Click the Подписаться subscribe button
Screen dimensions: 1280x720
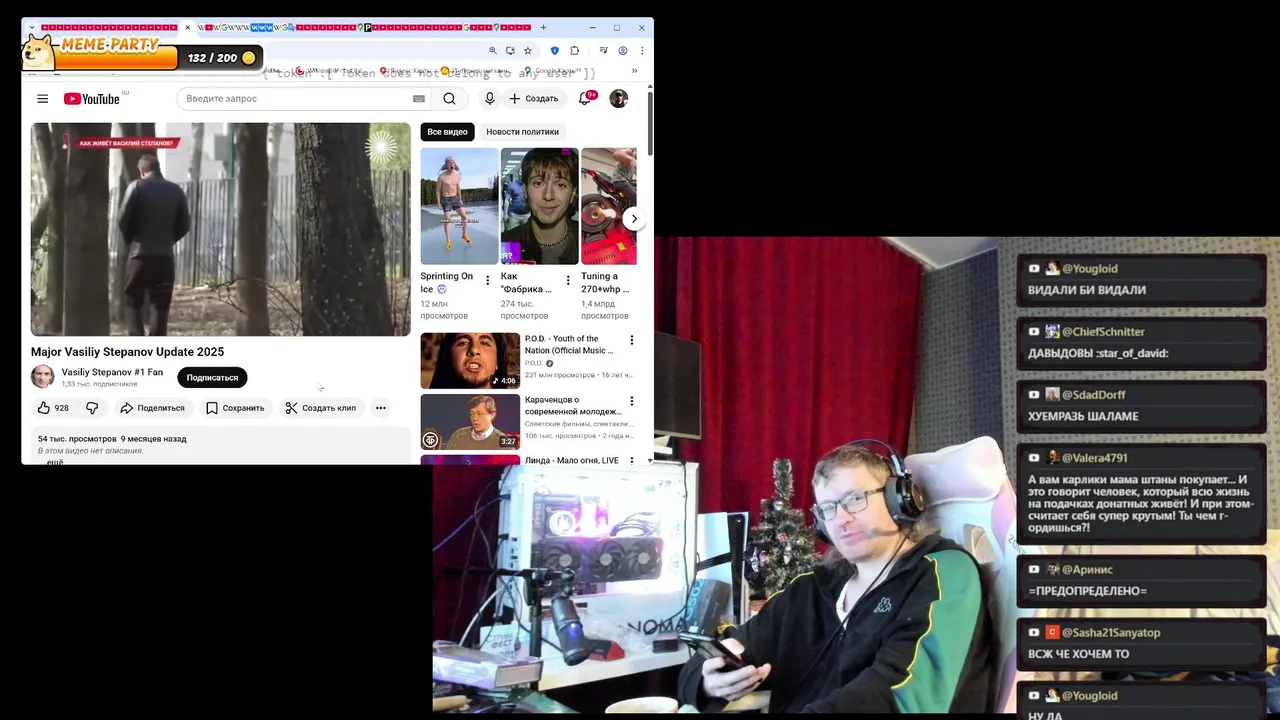click(212, 377)
